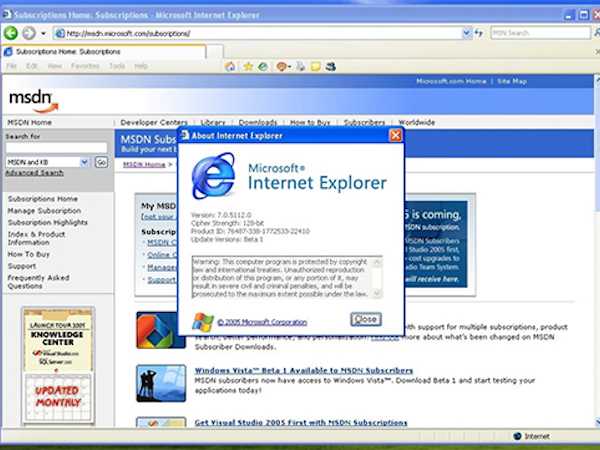Click the page scrollbar down arrow

pyautogui.click(x=597, y=422)
